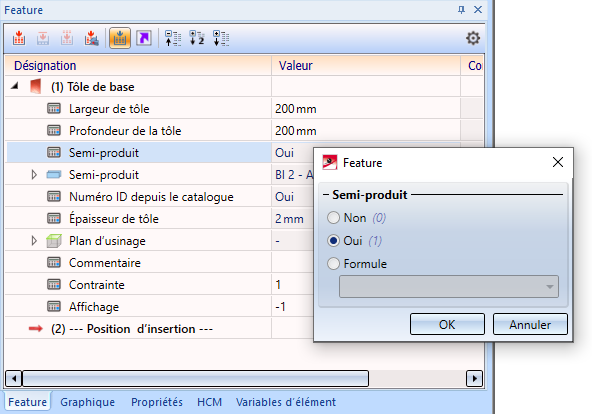
Task: Expand the Semi-produit tree node
Action: pos(34,175)
